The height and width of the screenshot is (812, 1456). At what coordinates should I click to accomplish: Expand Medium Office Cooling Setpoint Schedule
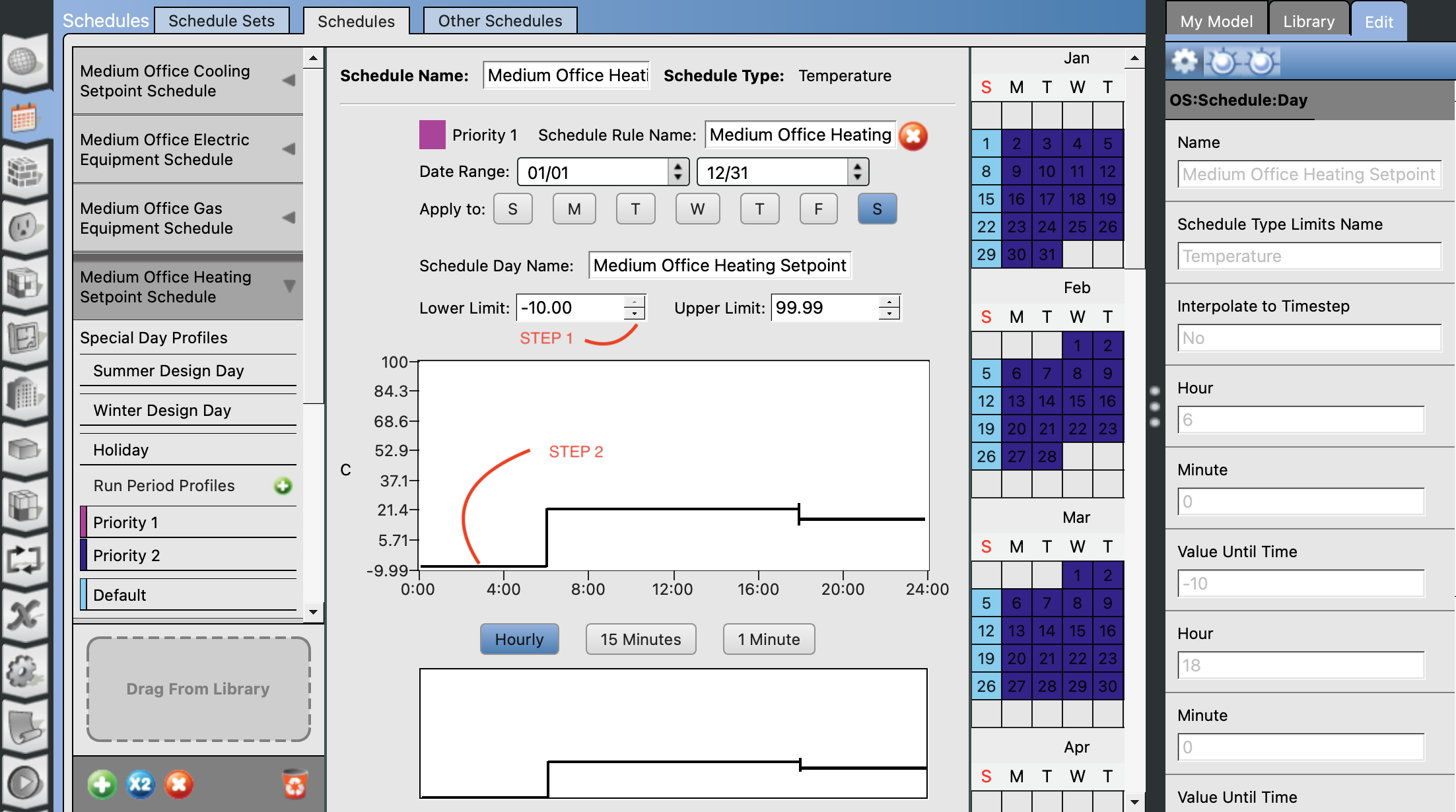click(289, 81)
